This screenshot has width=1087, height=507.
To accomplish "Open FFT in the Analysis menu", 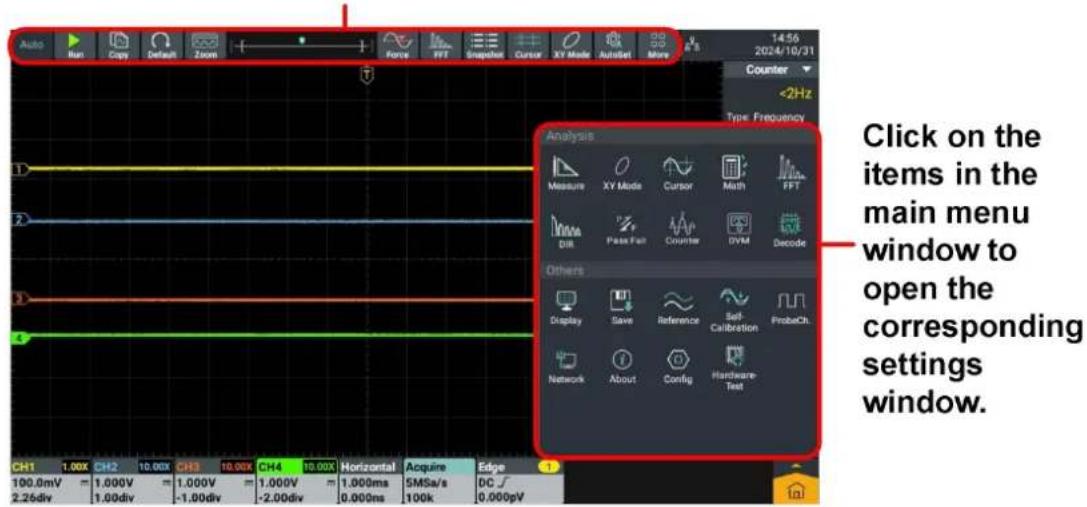I will point(789,173).
